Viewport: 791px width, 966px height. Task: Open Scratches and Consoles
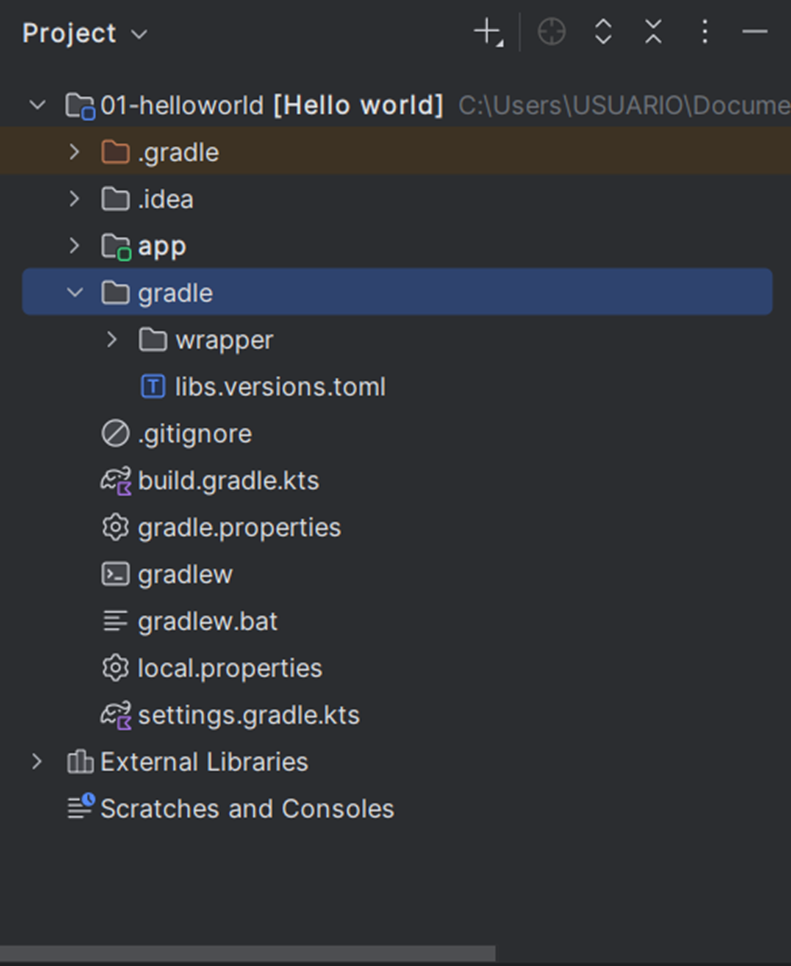pos(247,808)
